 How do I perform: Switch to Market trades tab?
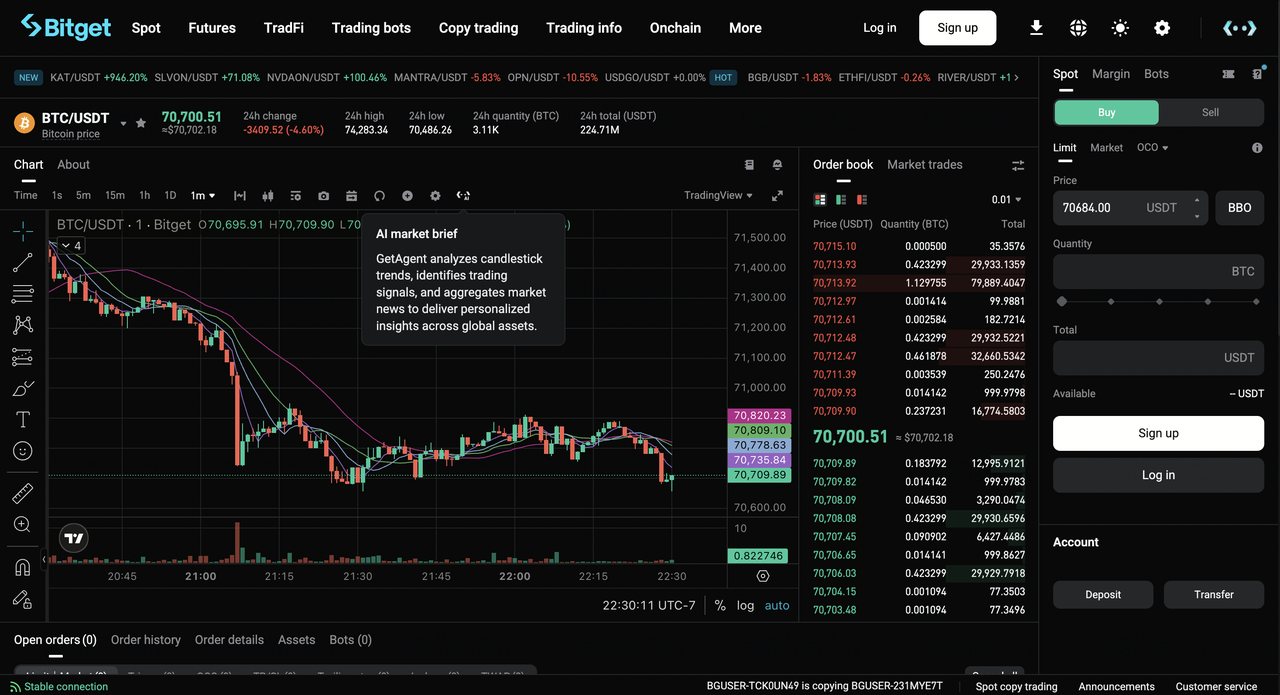click(924, 164)
